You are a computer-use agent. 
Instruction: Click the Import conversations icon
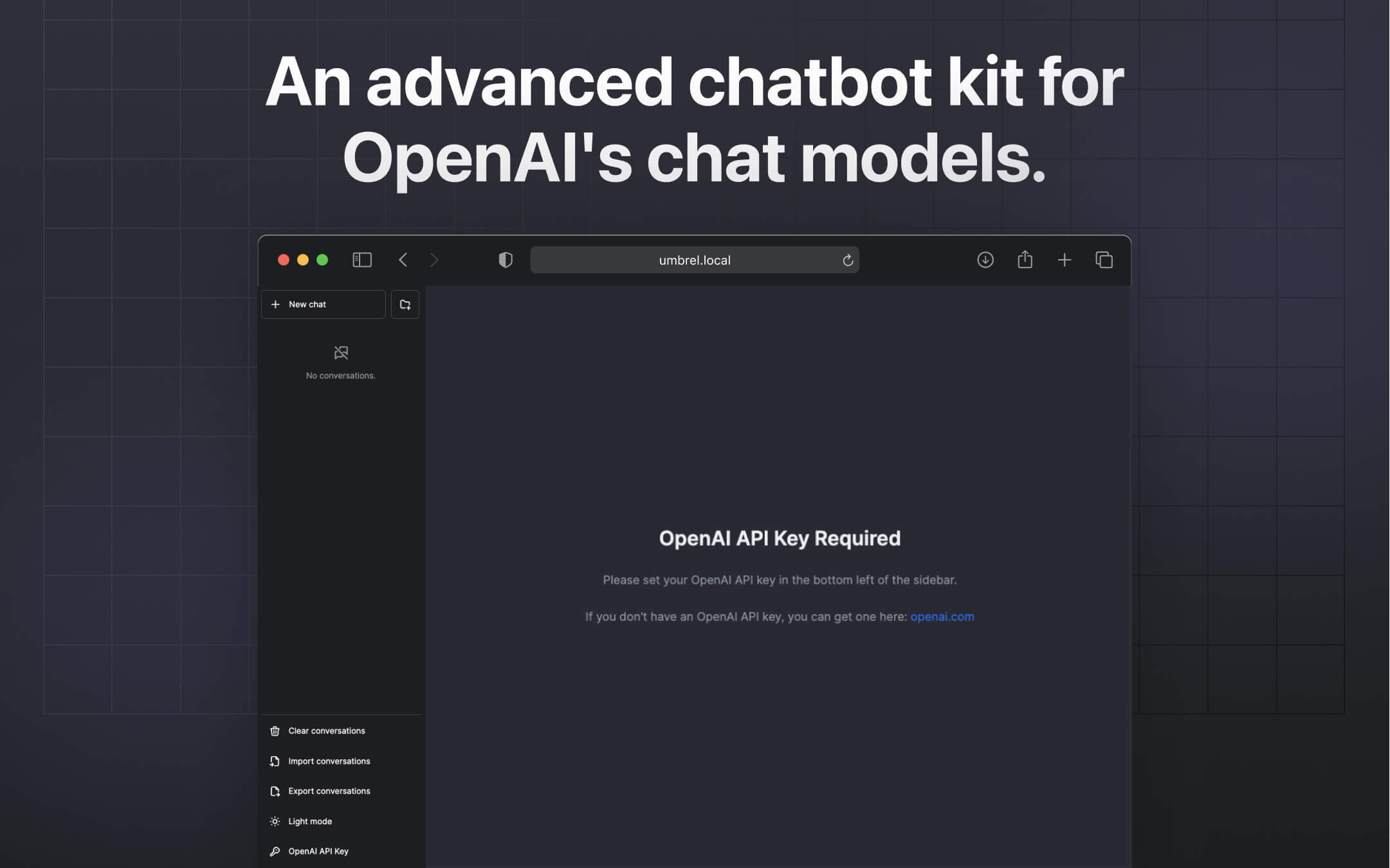[275, 761]
